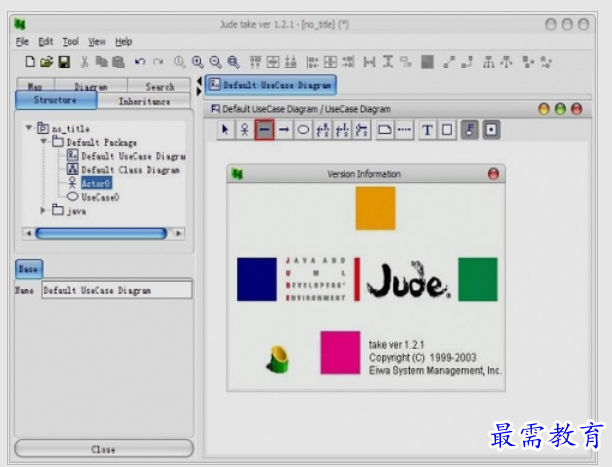Click the left-pointing panel collapse arrow
The height and width of the screenshot is (467, 612).
click(199, 81)
